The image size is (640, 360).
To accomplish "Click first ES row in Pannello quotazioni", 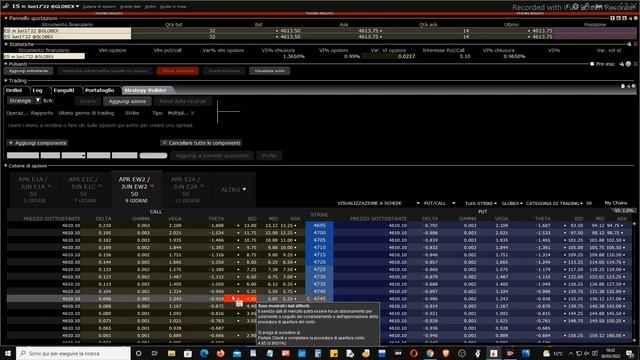I will [x=67, y=31].
